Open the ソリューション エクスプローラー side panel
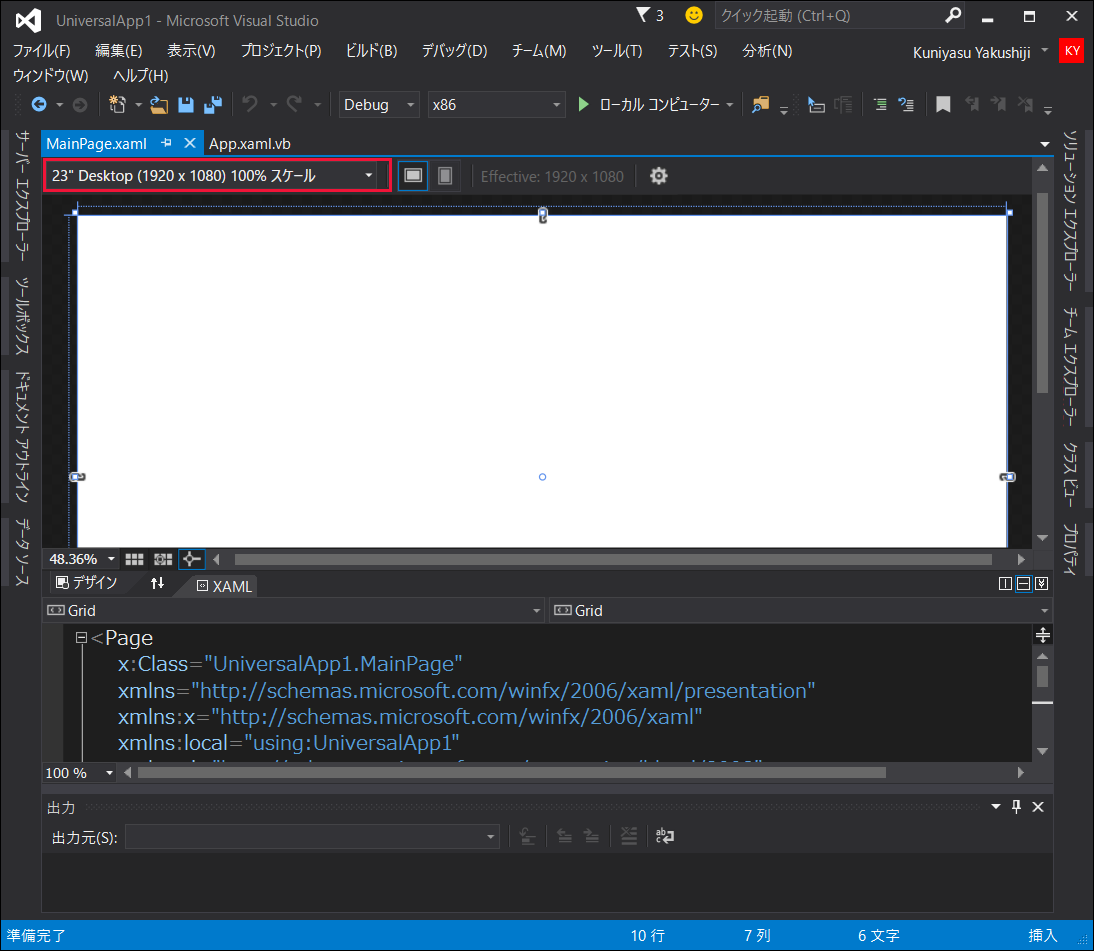This screenshot has height=951, width=1094. click(x=1070, y=211)
